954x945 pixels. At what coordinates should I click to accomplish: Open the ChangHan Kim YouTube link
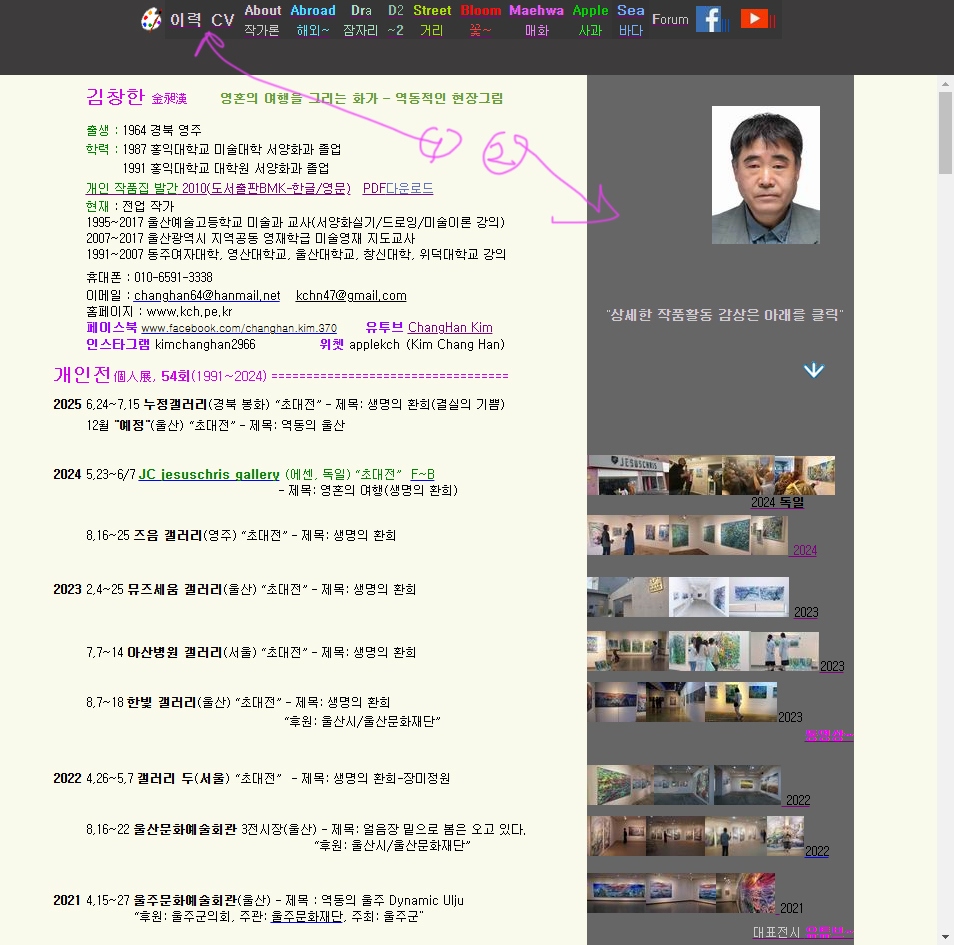click(450, 327)
